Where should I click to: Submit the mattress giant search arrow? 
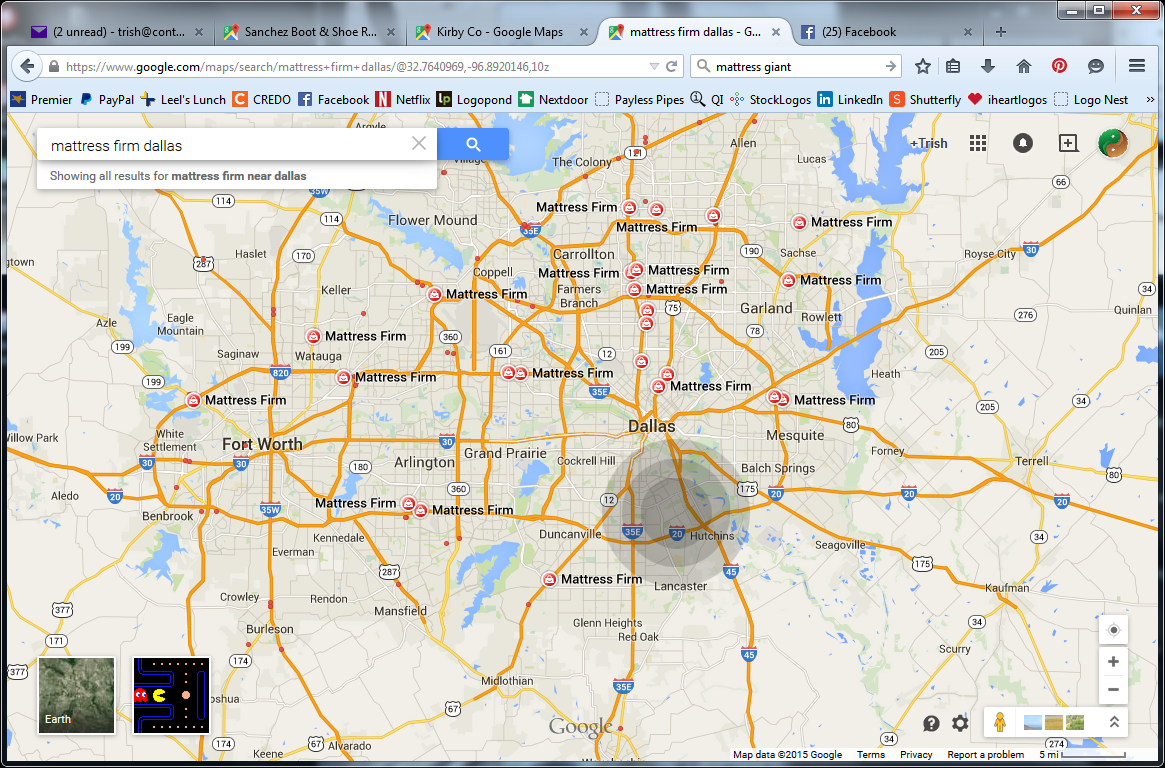[x=890, y=66]
